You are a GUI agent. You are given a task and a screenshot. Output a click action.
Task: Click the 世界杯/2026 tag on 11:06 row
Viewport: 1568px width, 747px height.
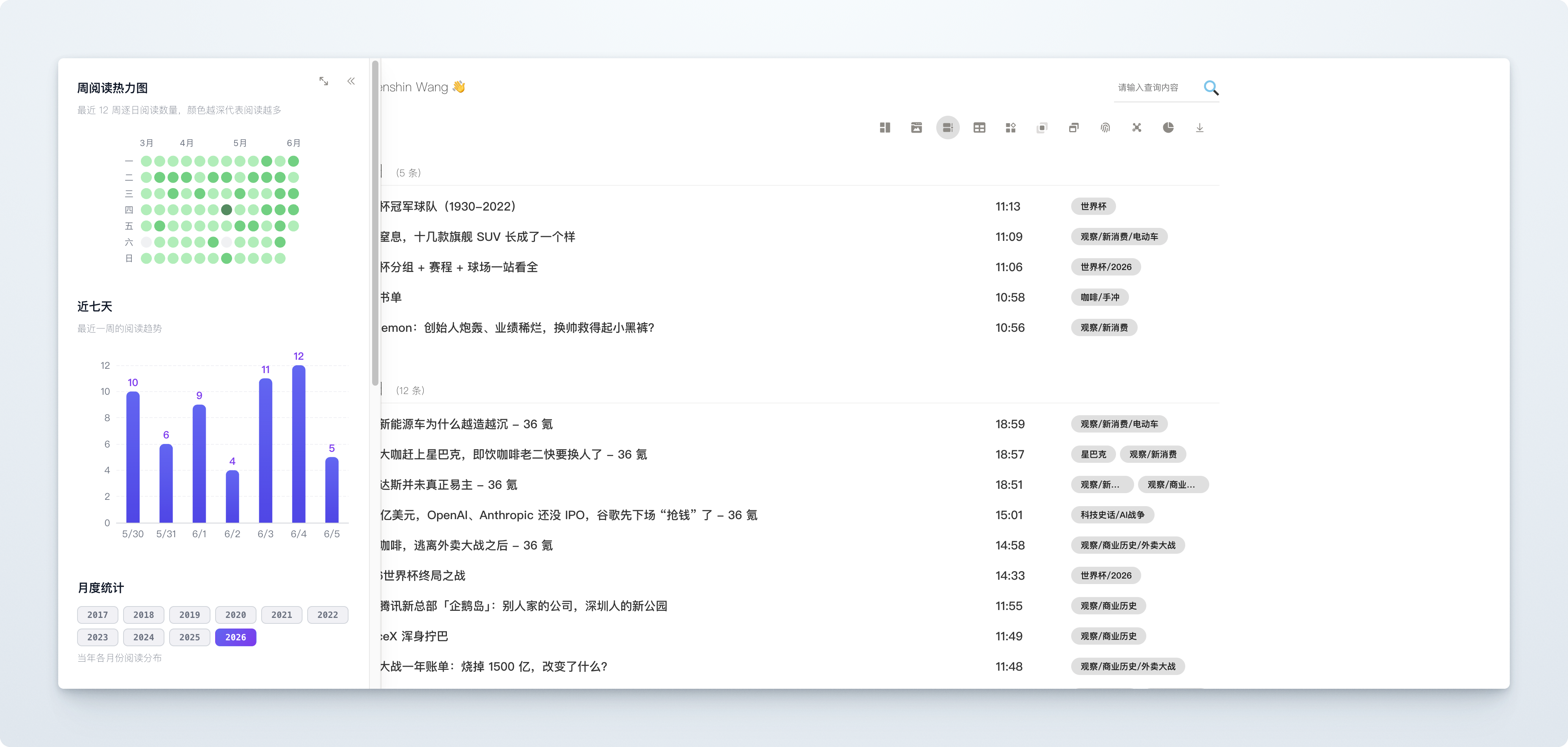coord(1105,267)
